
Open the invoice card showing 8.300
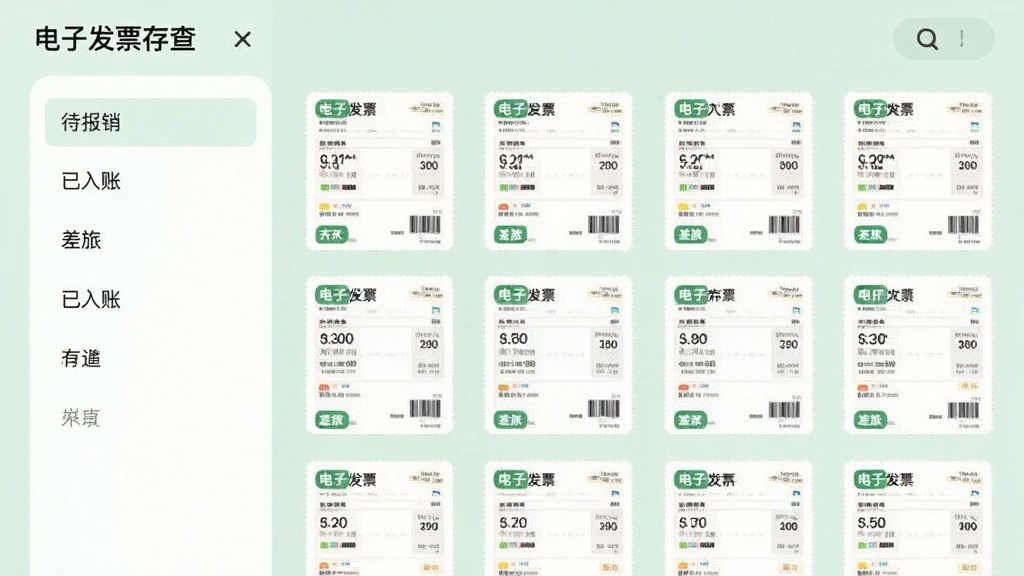379,355
